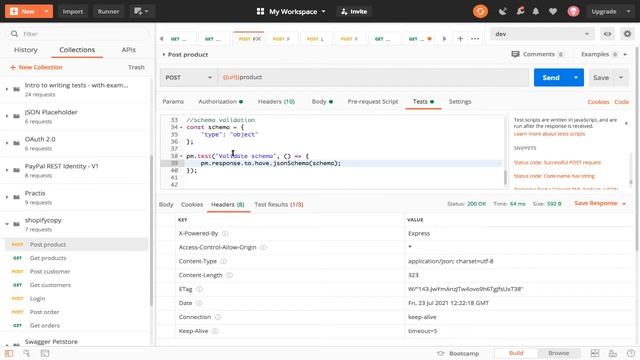Click the two-pane layout icon
Image resolution: width=640 pixels, height=360 pixels.
pos(595,353)
